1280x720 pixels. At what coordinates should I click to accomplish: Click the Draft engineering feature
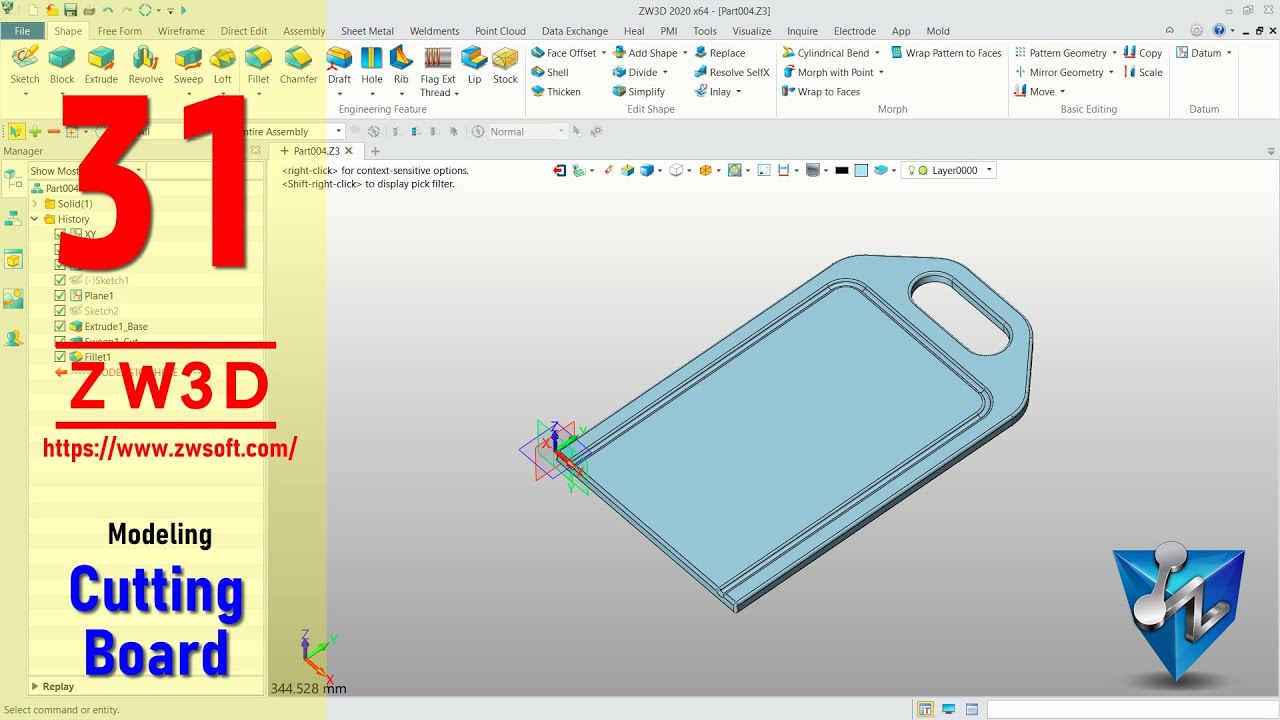pos(340,65)
